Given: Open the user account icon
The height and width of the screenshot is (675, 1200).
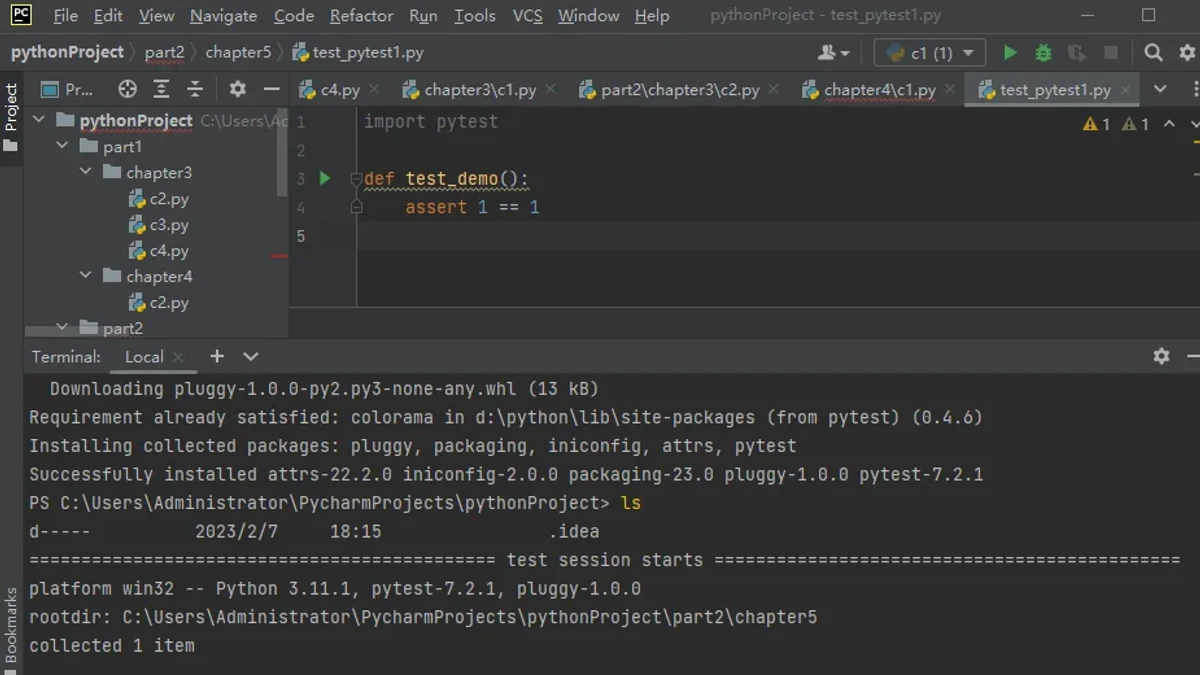Looking at the screenshot, I should point(833,53).
